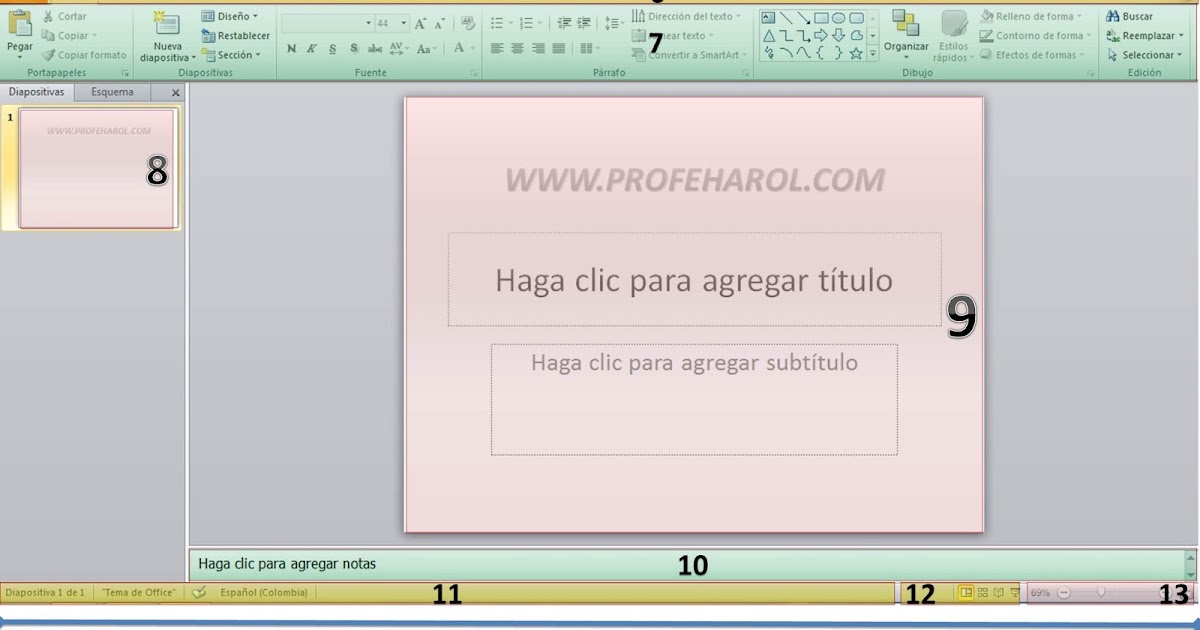Click the title placeholder 'Haga clic para agregar título'
1200x630 pixels.
tap(694, 280)
